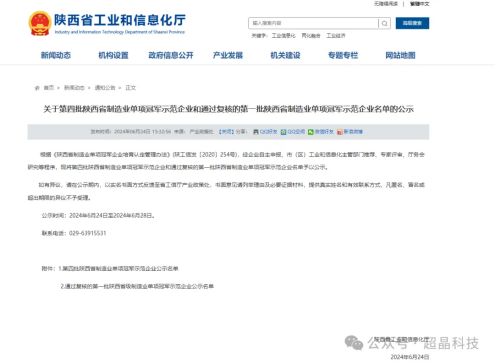This screenshot has width=495, height=364.
Task: Click the blue 高级搜索 button
Action: 412,23
